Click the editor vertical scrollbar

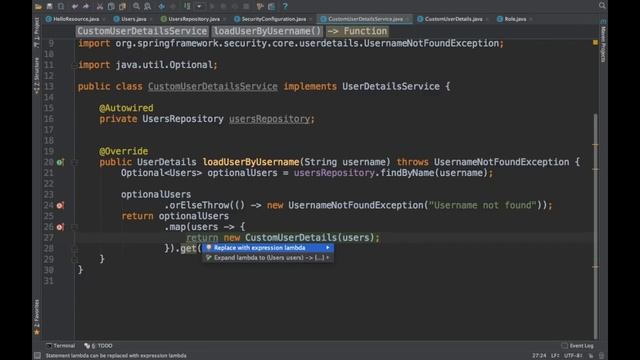click(x=596, y=226)
